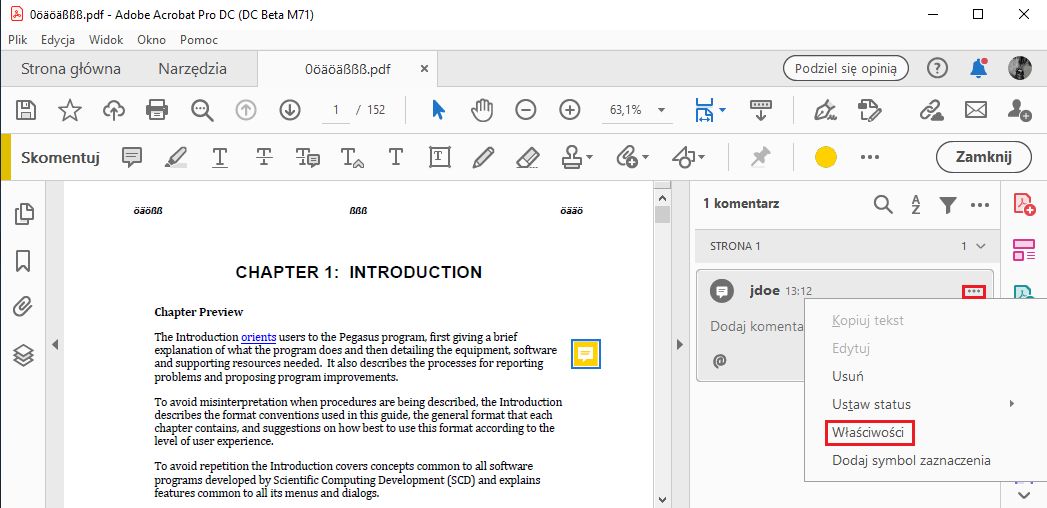
Task: Print the document via printer icon
Action: coord(157,110)
